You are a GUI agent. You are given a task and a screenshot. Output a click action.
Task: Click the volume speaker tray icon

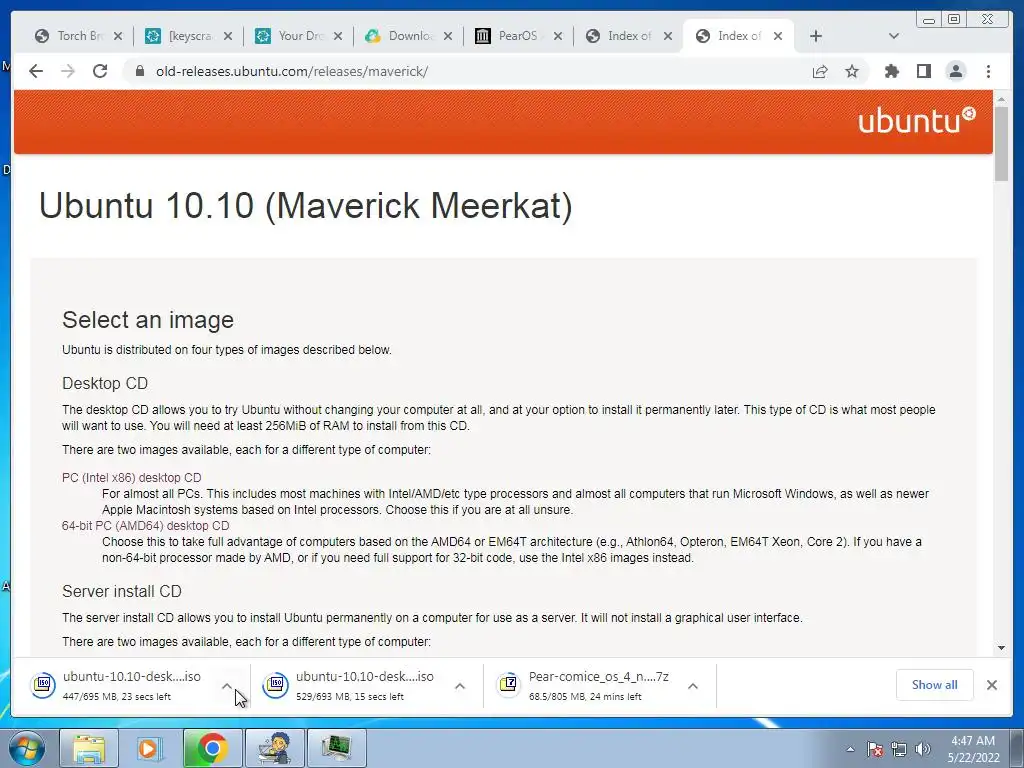point(923,749)
